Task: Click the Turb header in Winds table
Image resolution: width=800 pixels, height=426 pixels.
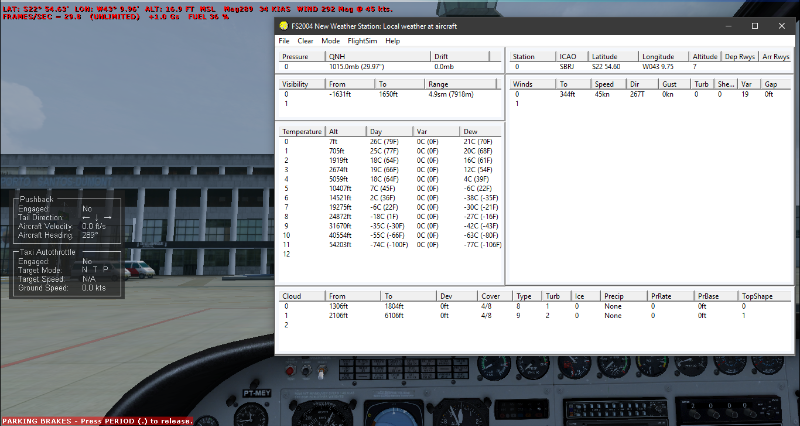Action: click(702, 84)
